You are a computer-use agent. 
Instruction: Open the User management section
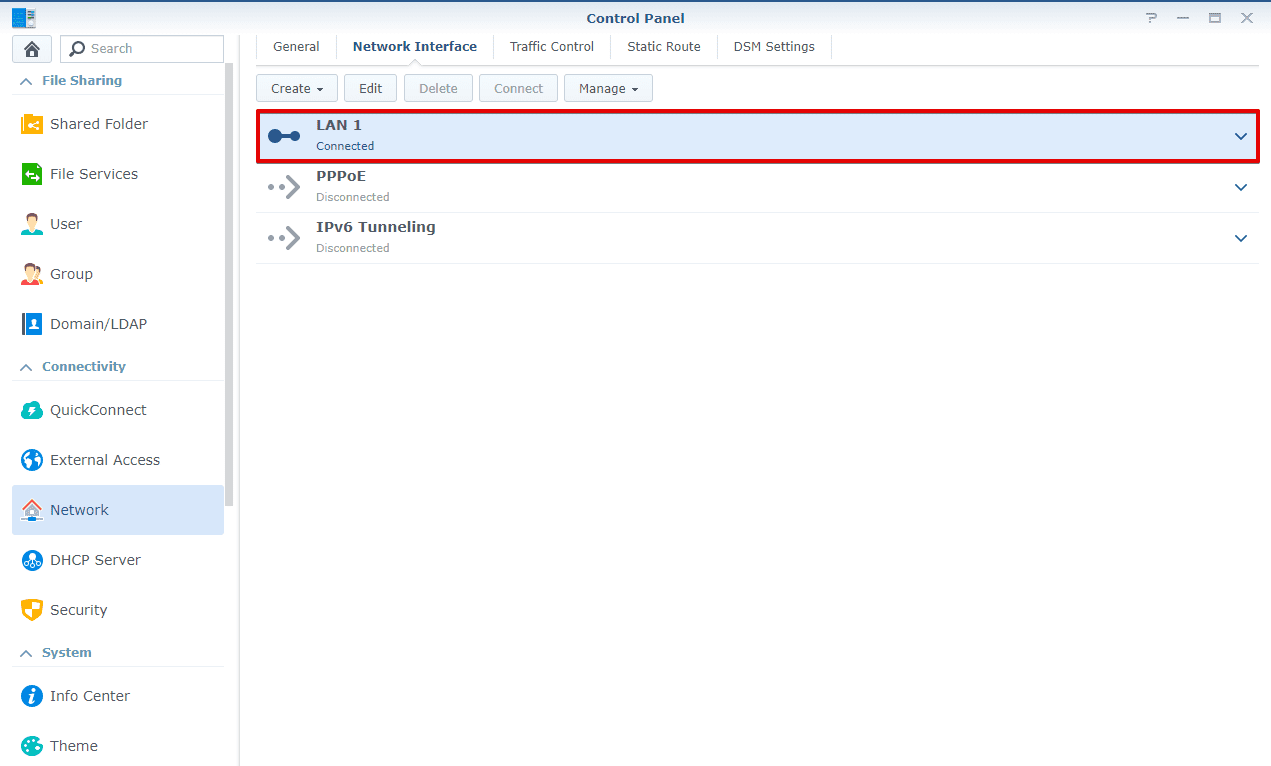point(66,223)
